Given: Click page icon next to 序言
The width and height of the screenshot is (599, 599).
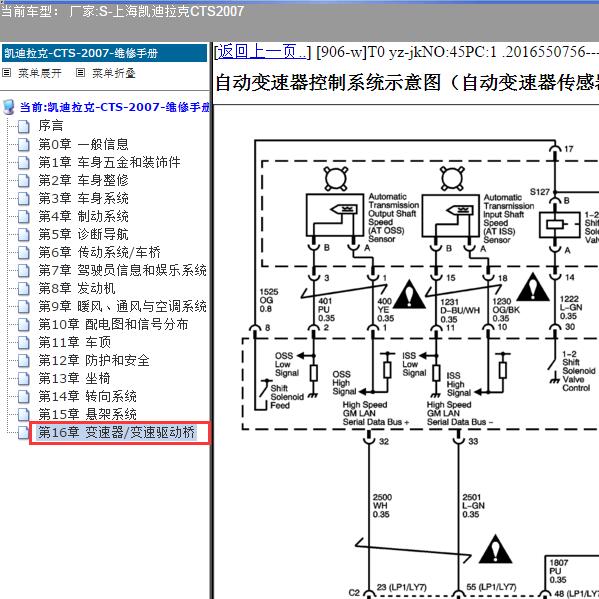Looking at the screenshot, I should click(24, 126).
